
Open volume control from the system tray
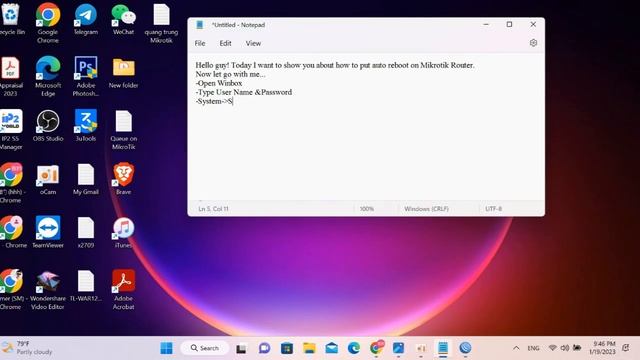tap(565, 348)
